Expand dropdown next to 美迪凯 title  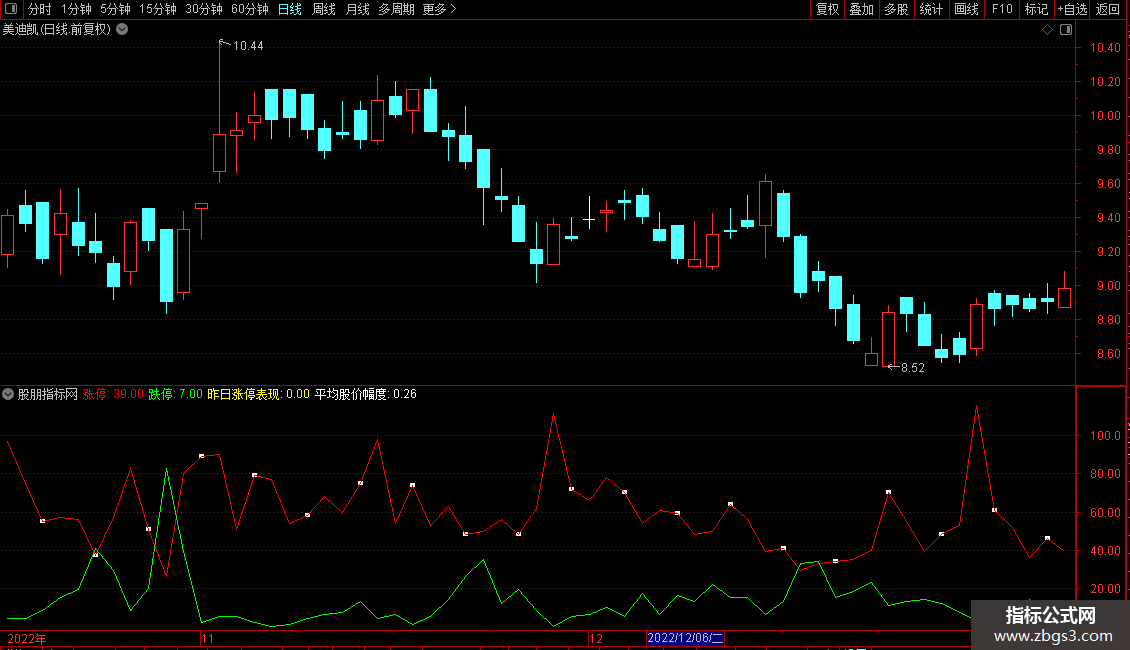click(x=123, y=29)
